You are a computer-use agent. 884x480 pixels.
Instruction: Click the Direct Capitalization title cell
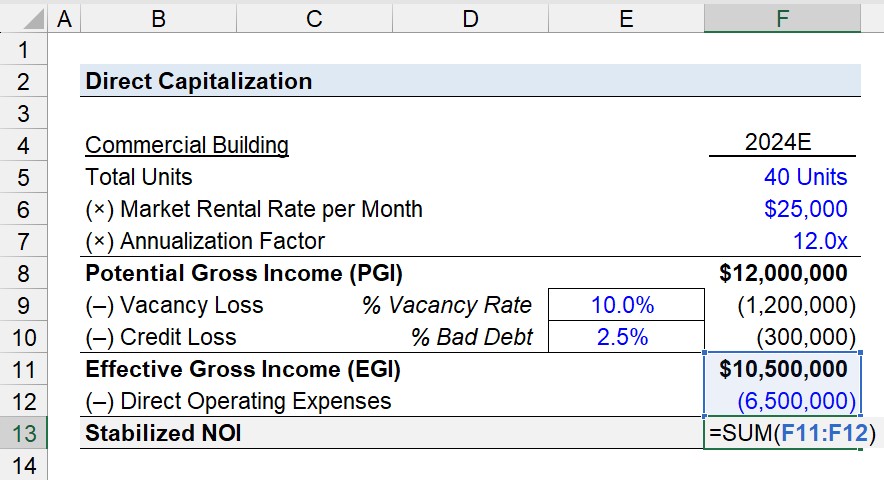470,81
